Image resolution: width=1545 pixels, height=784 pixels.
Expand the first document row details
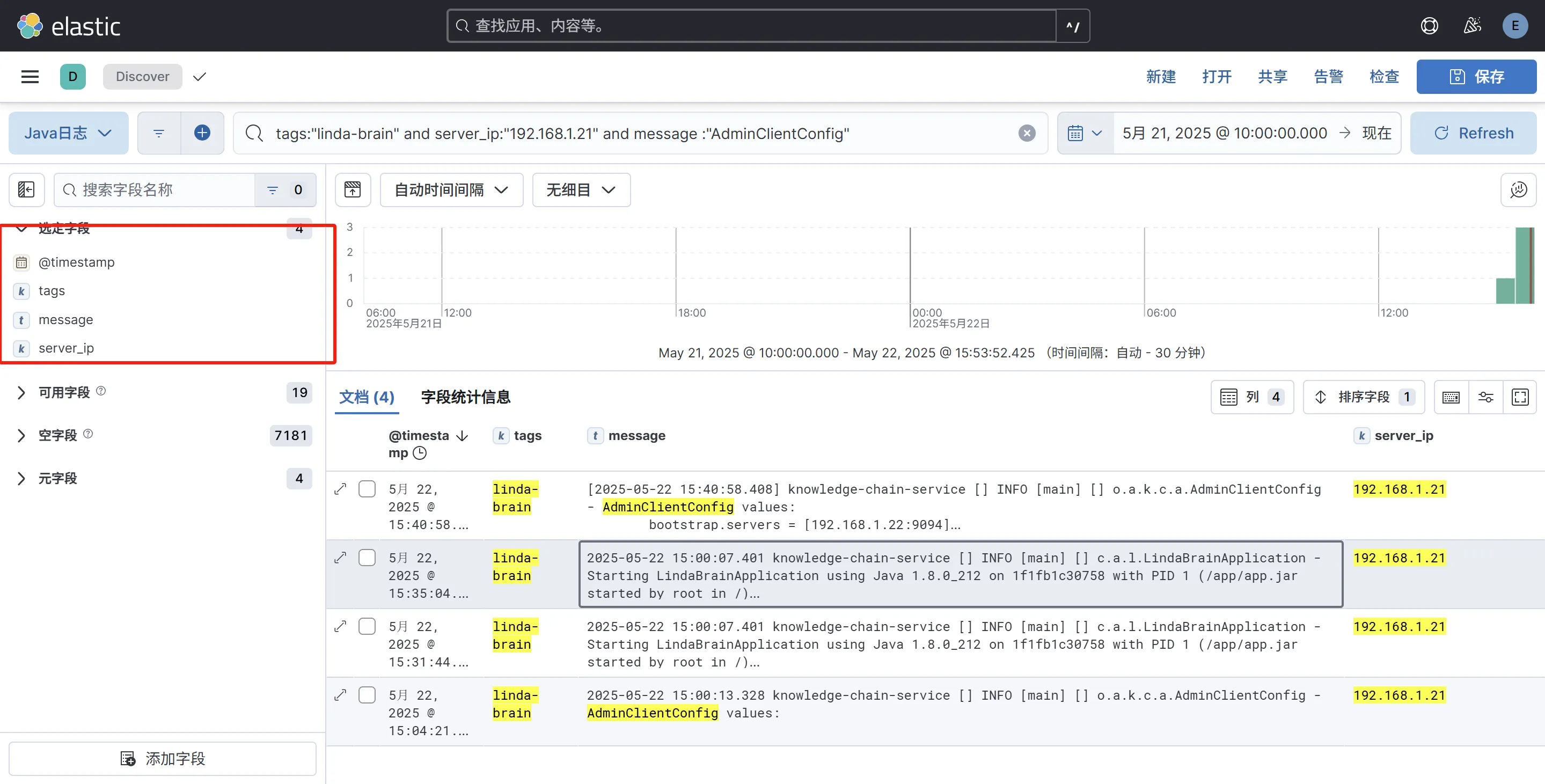coord(340,489)
